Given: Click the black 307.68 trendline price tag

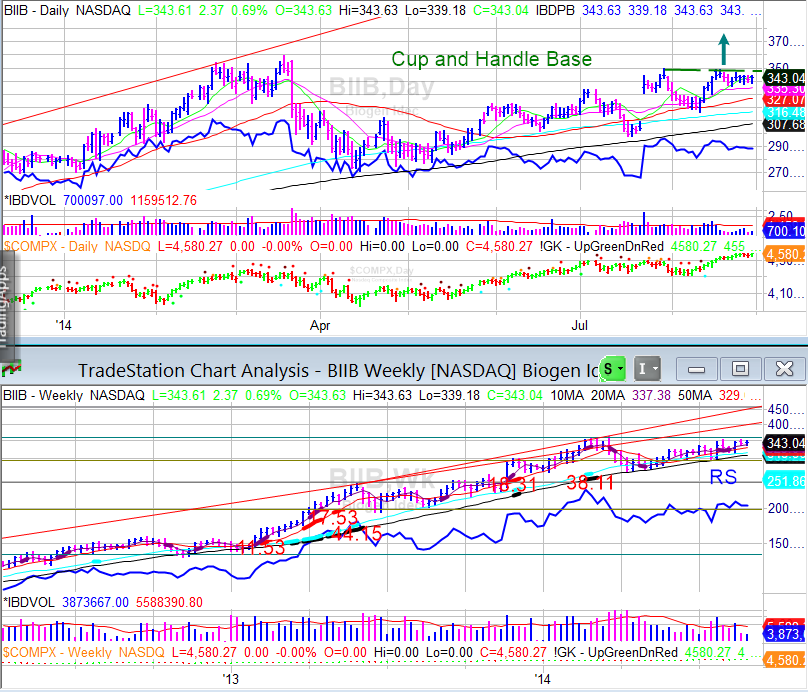Looking at the screenshot, I should [784, 124].
